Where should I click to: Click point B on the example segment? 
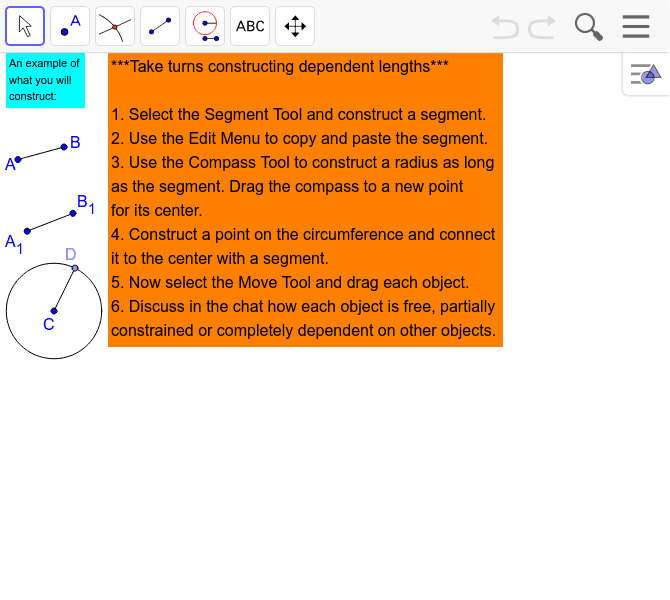pos(64,147)
